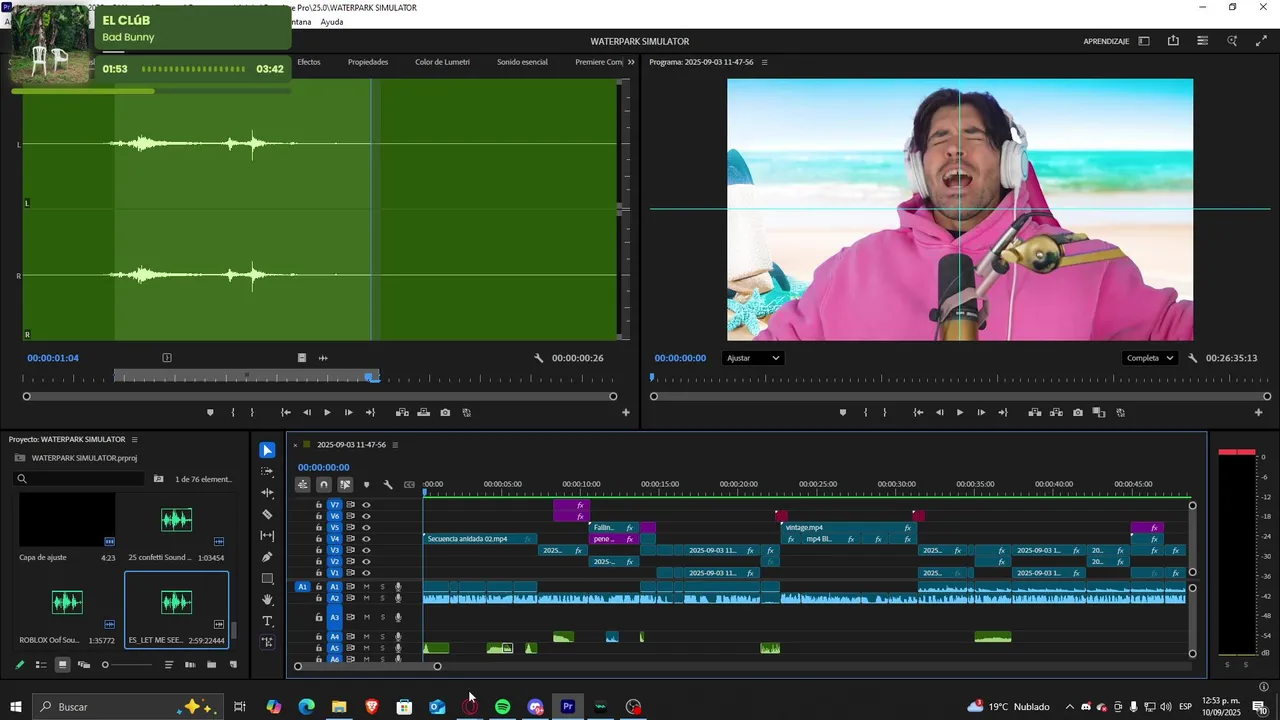This screenshot has width=1280, height=720.
Task: Click Export Frame camera in Program monitor
Action: [1077, 412]
